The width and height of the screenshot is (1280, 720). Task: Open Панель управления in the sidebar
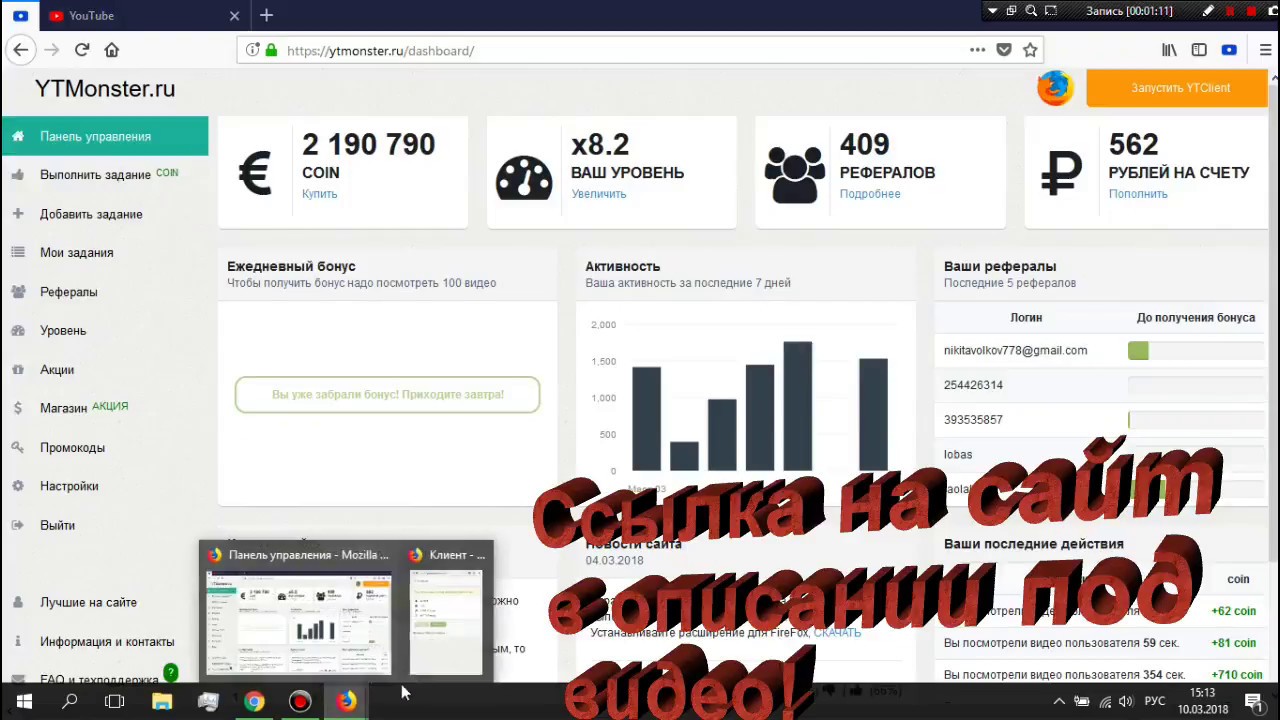[104, 136]
